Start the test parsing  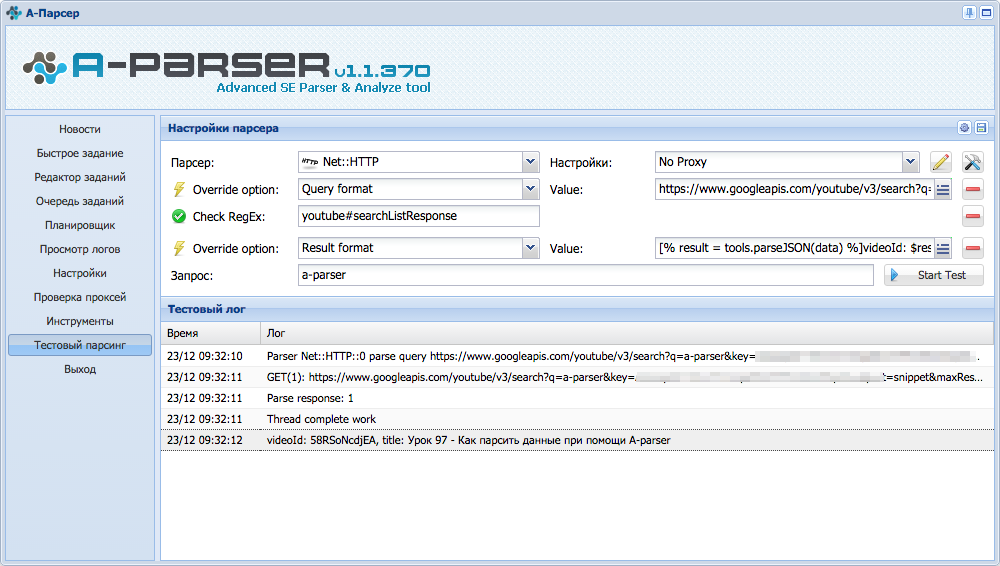(x=934, y=275)
